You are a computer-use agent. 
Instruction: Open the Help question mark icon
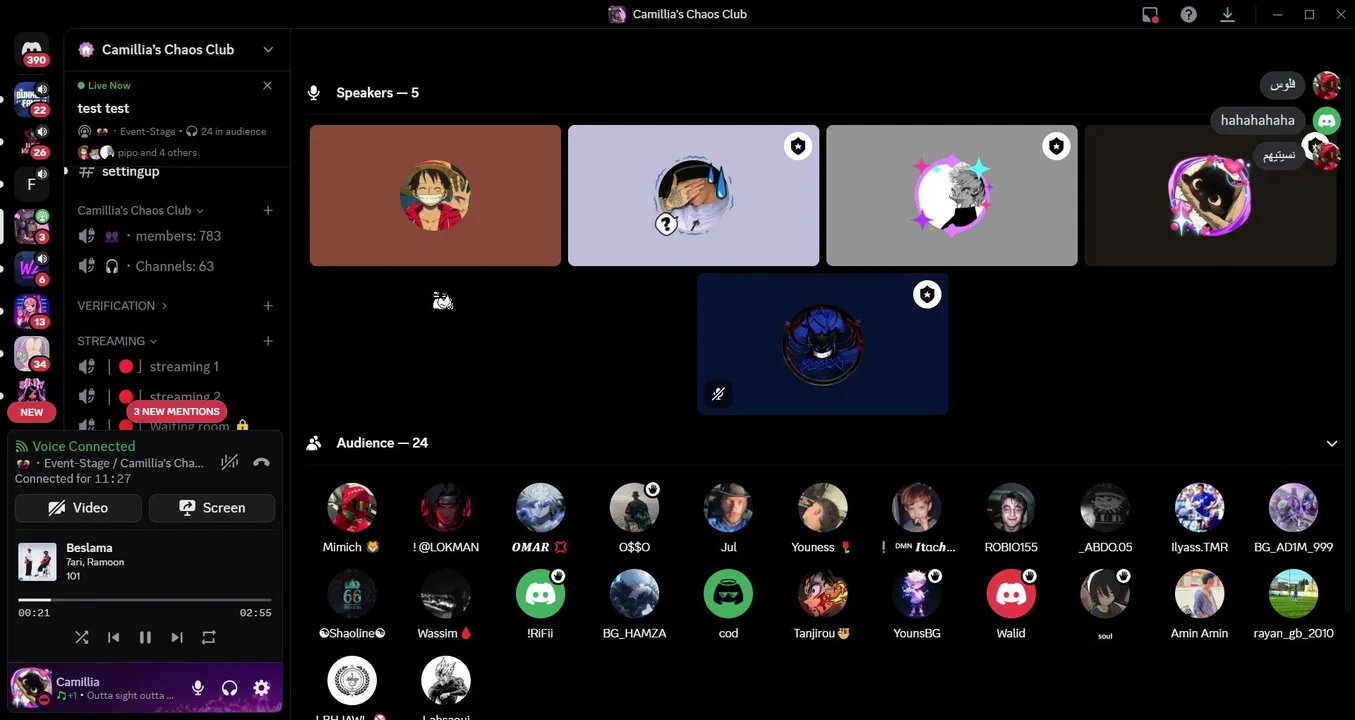pyautogui.click(x=1188, y=14)
